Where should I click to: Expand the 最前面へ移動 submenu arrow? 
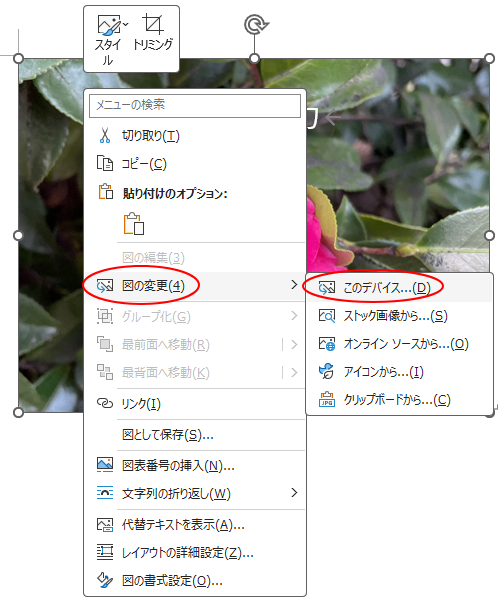point(294,344)
